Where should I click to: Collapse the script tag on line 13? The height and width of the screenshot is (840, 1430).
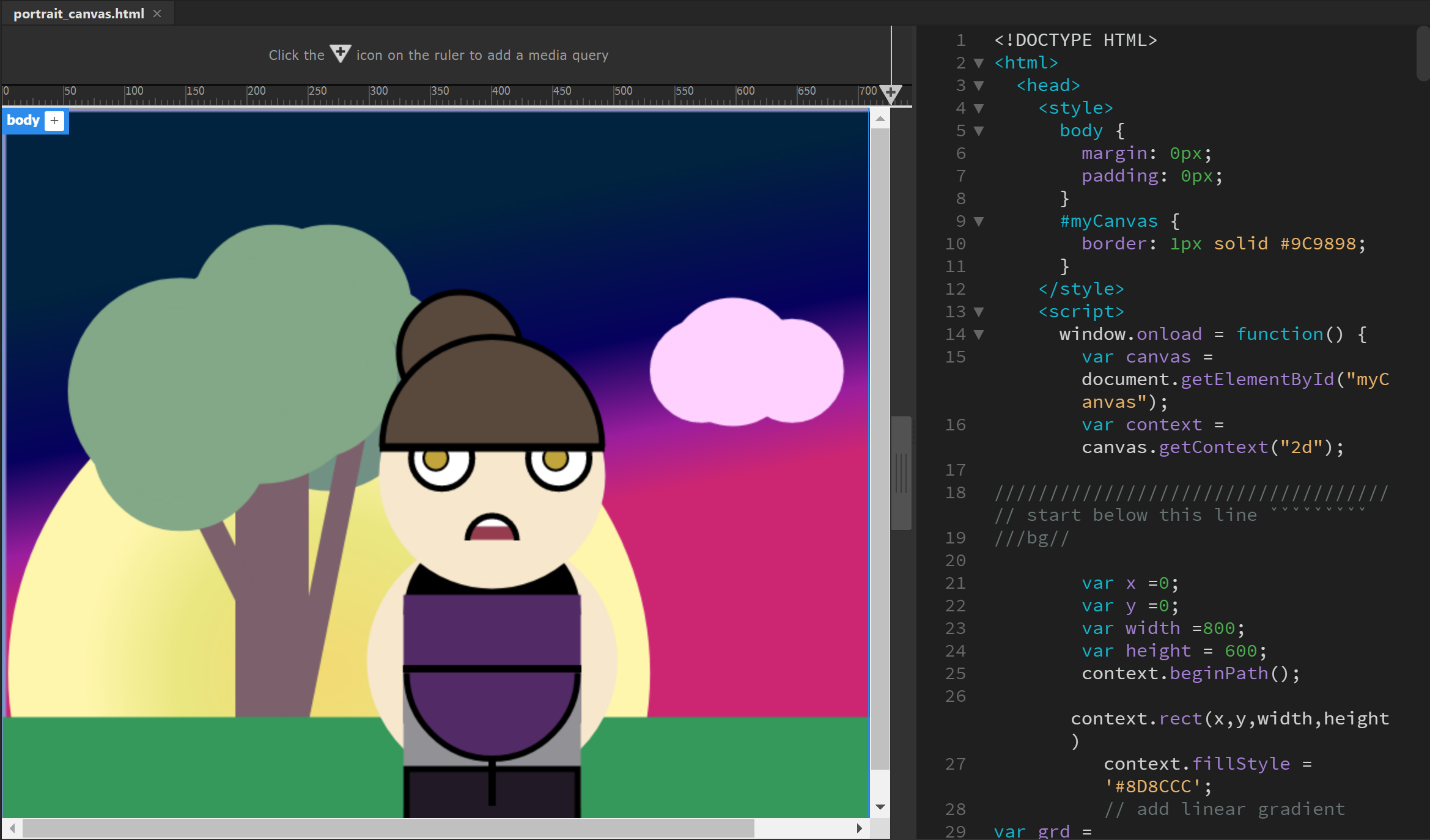coord(979,312)
